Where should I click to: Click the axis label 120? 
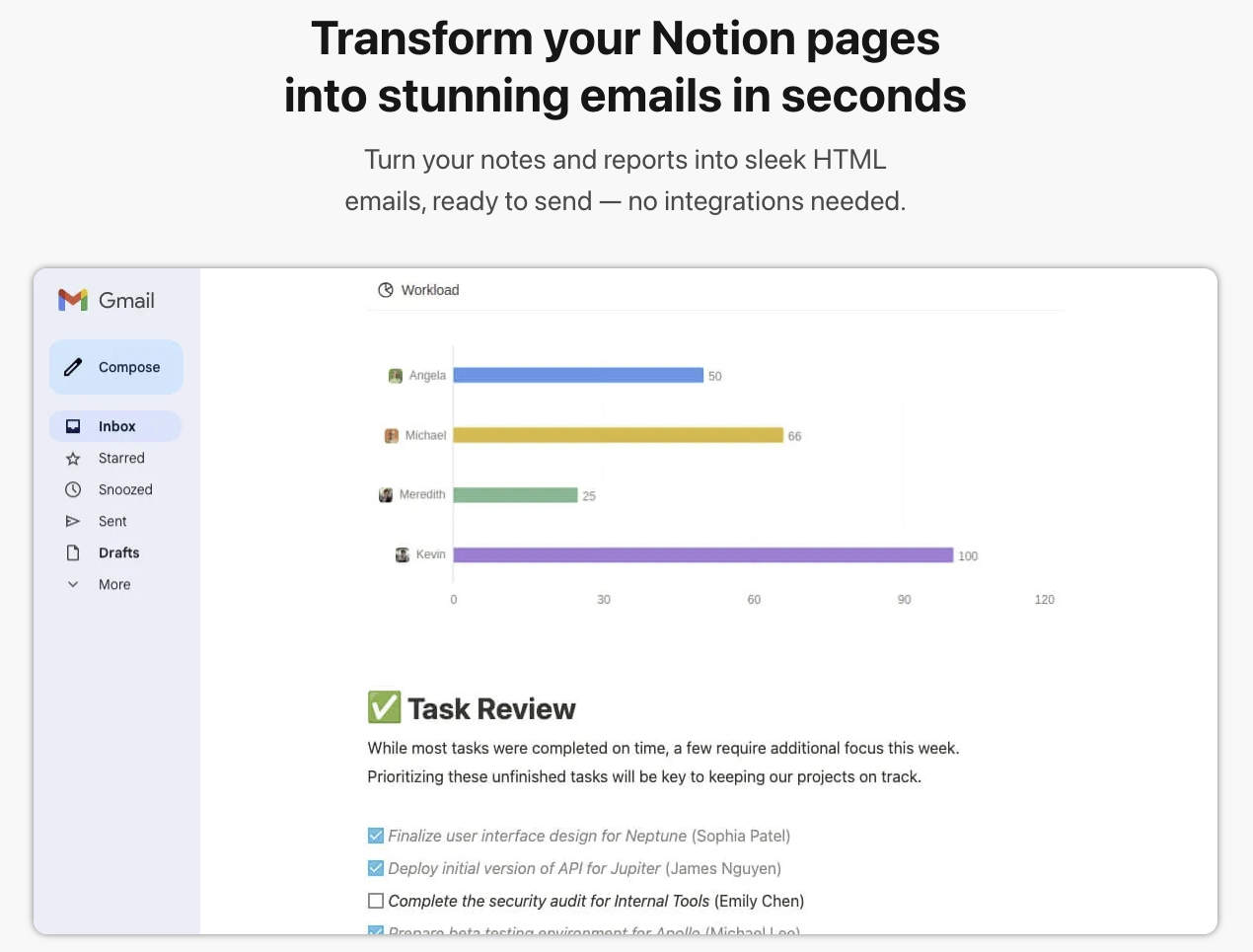tap(1045, 600)
